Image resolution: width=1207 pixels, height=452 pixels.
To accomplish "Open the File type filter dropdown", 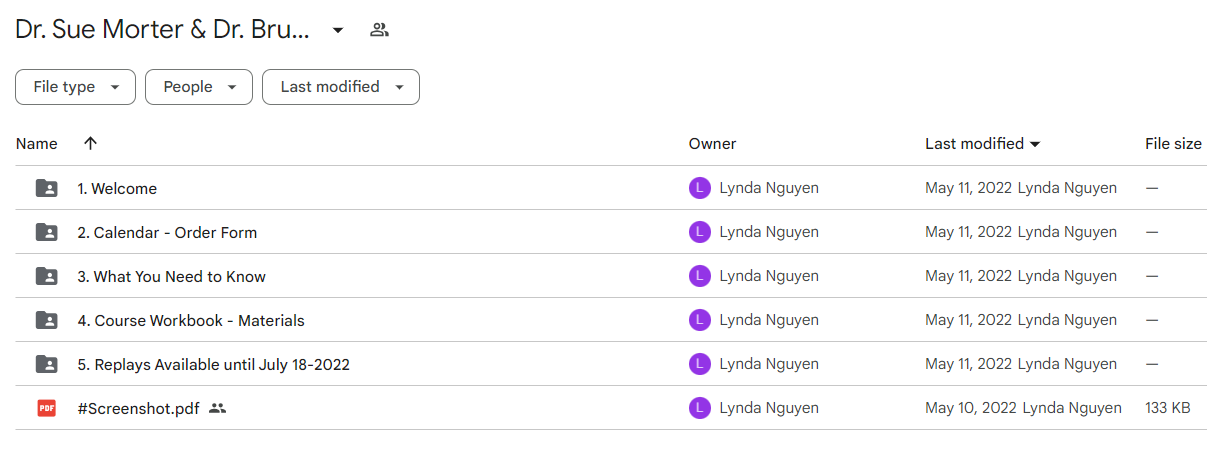I will pyautogui.click(x=75, y=87).
